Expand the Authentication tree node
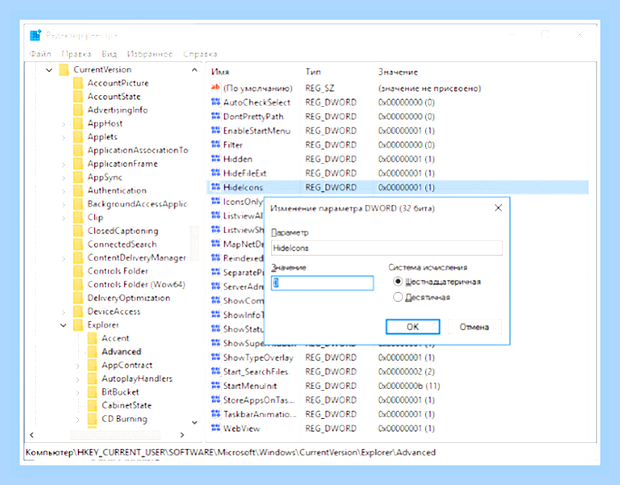Image resolution: width=620 pixels, height=485 pixels. (64, 191)
